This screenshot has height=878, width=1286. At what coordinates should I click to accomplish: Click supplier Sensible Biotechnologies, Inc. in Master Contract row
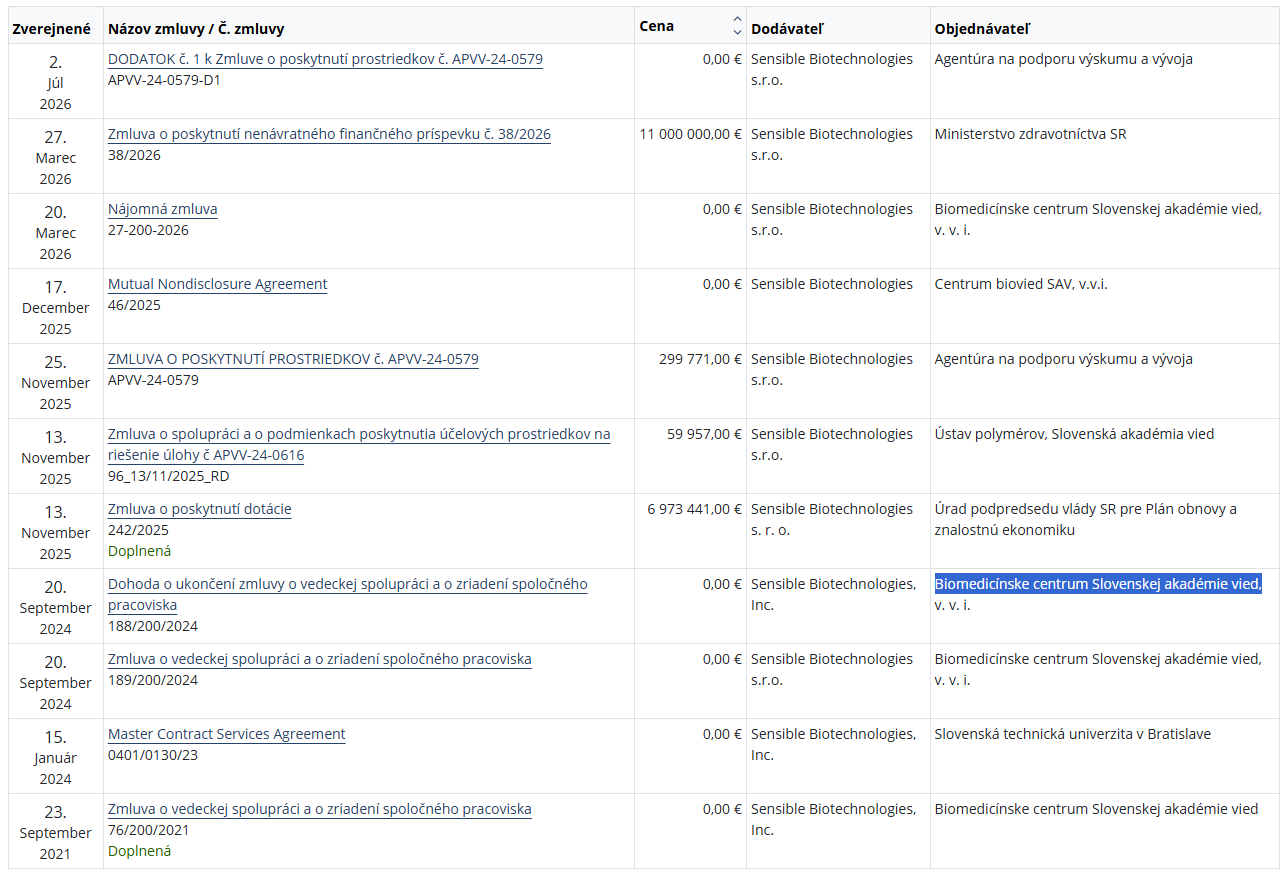pos(834,744)
